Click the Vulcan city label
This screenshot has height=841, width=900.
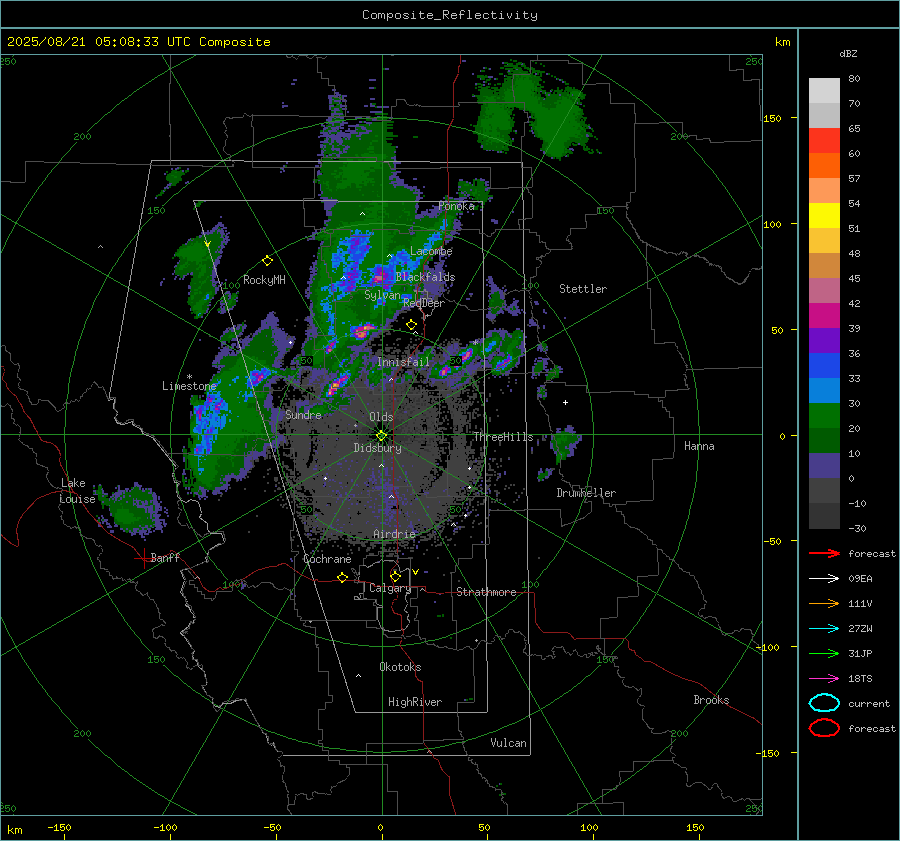508,743
